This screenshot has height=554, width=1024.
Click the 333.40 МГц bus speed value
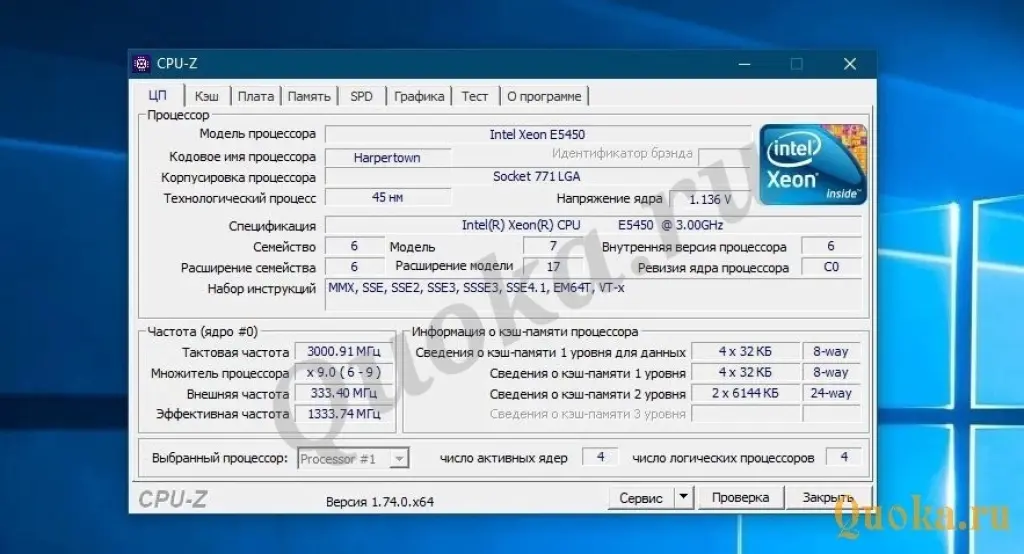pyautogui.click(x=344, y=393)
